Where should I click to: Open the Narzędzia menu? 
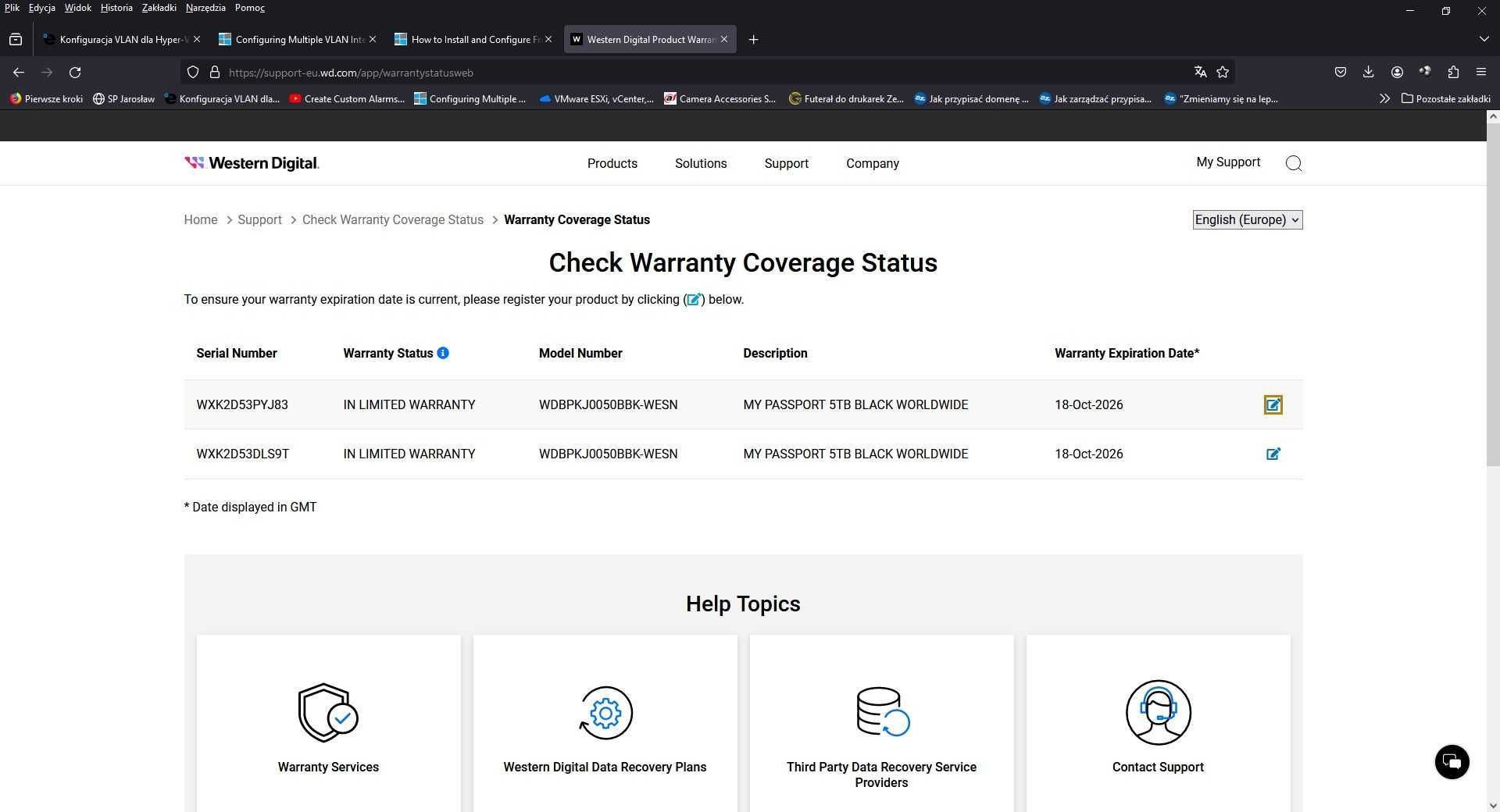(x=205, y=8)
